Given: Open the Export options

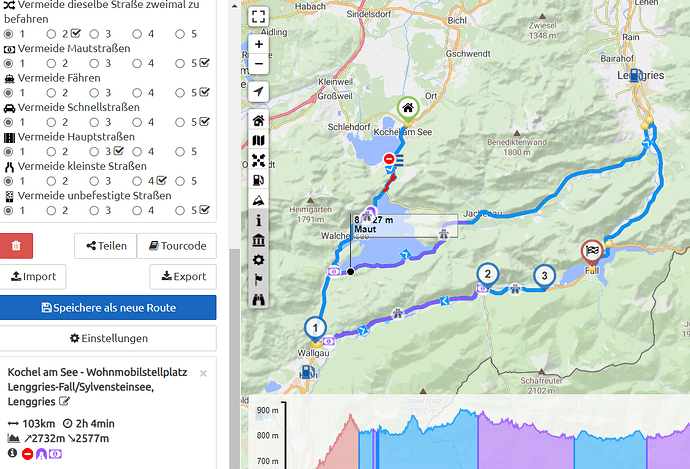Looking at the screenshot, I should tap(183, 277).
